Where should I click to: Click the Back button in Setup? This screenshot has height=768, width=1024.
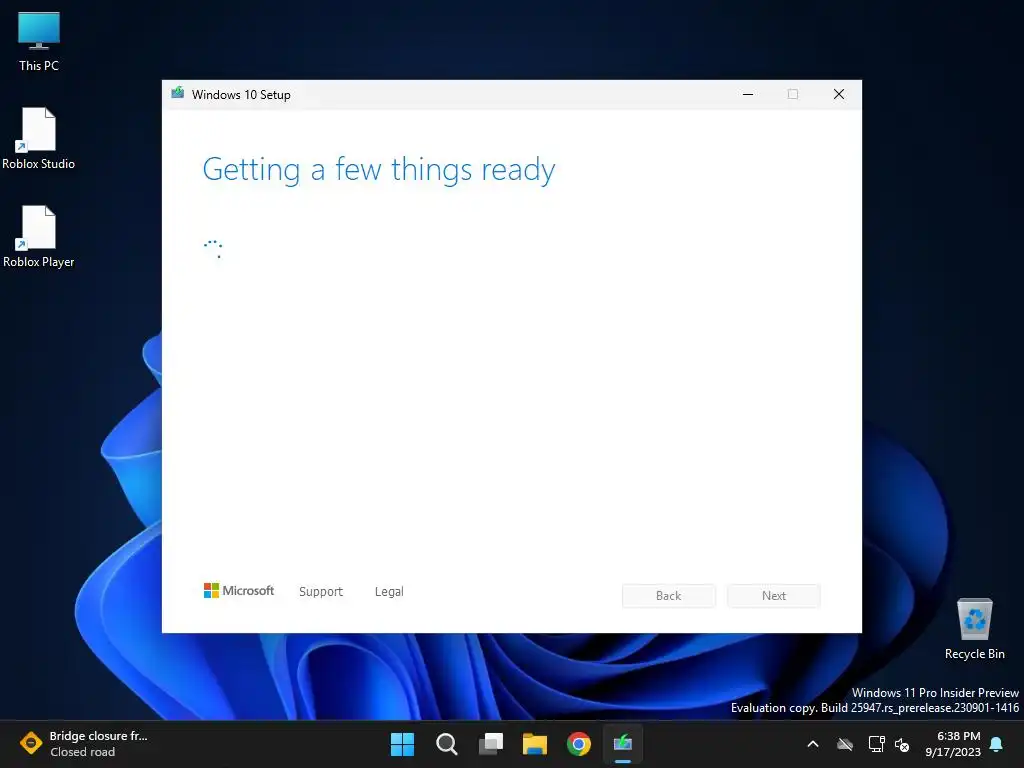click(668, 596)
